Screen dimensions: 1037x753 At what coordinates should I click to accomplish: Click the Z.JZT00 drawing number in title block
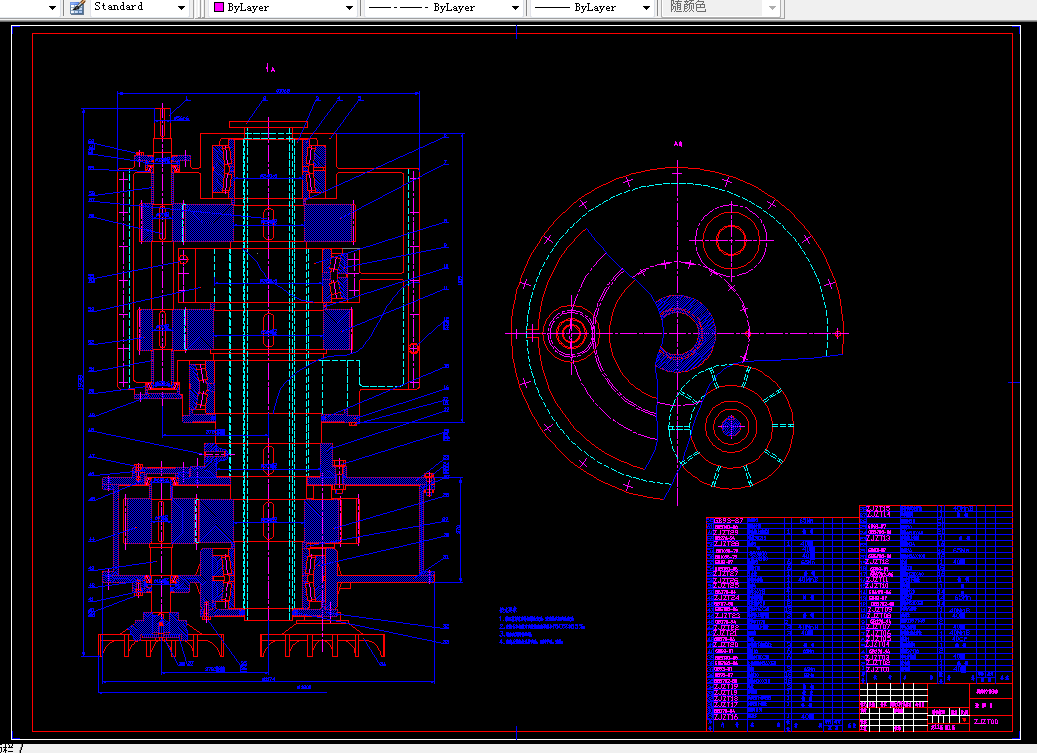click(x=985, y=722)
